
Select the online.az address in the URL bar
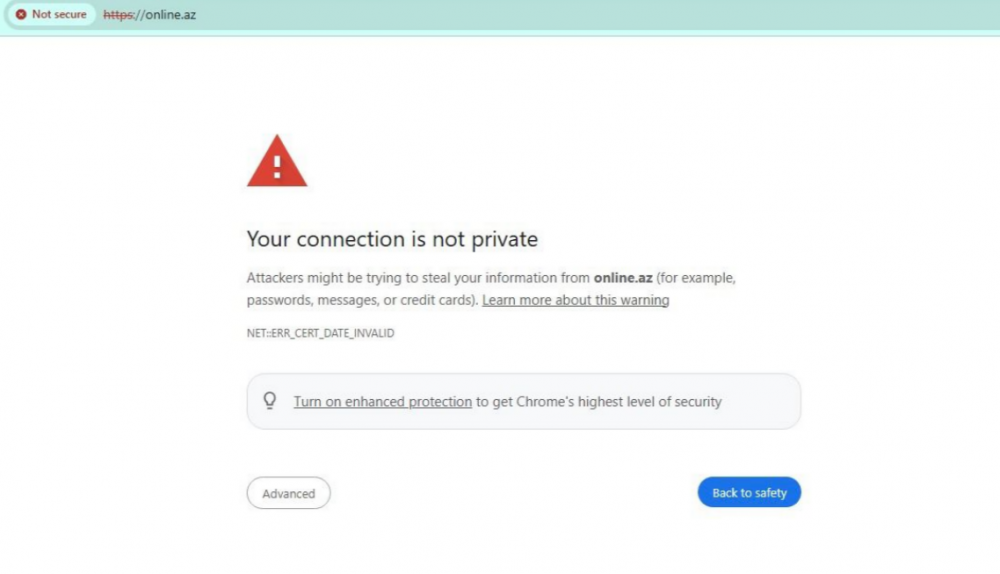click(x=170, y=15)
